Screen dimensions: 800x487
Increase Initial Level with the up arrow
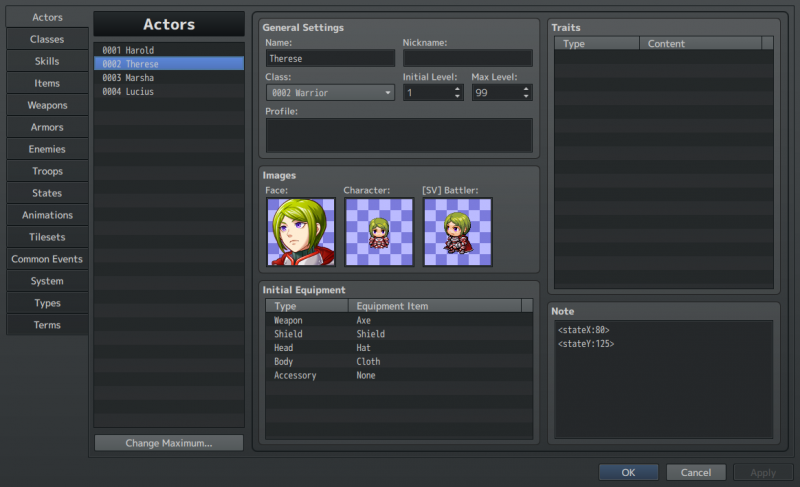point(457,89)
